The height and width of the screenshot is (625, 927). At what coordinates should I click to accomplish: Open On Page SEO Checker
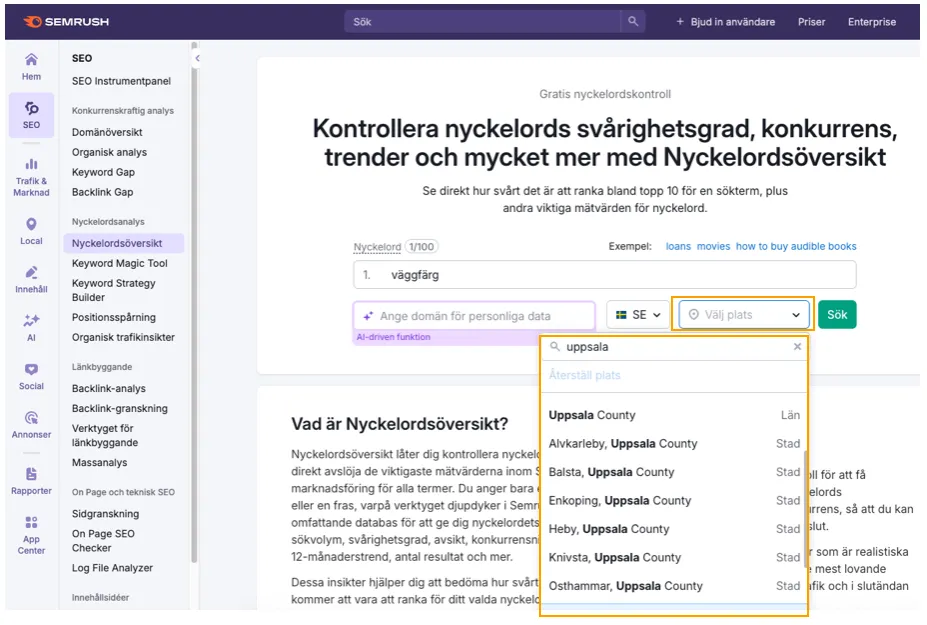[103, 540]
